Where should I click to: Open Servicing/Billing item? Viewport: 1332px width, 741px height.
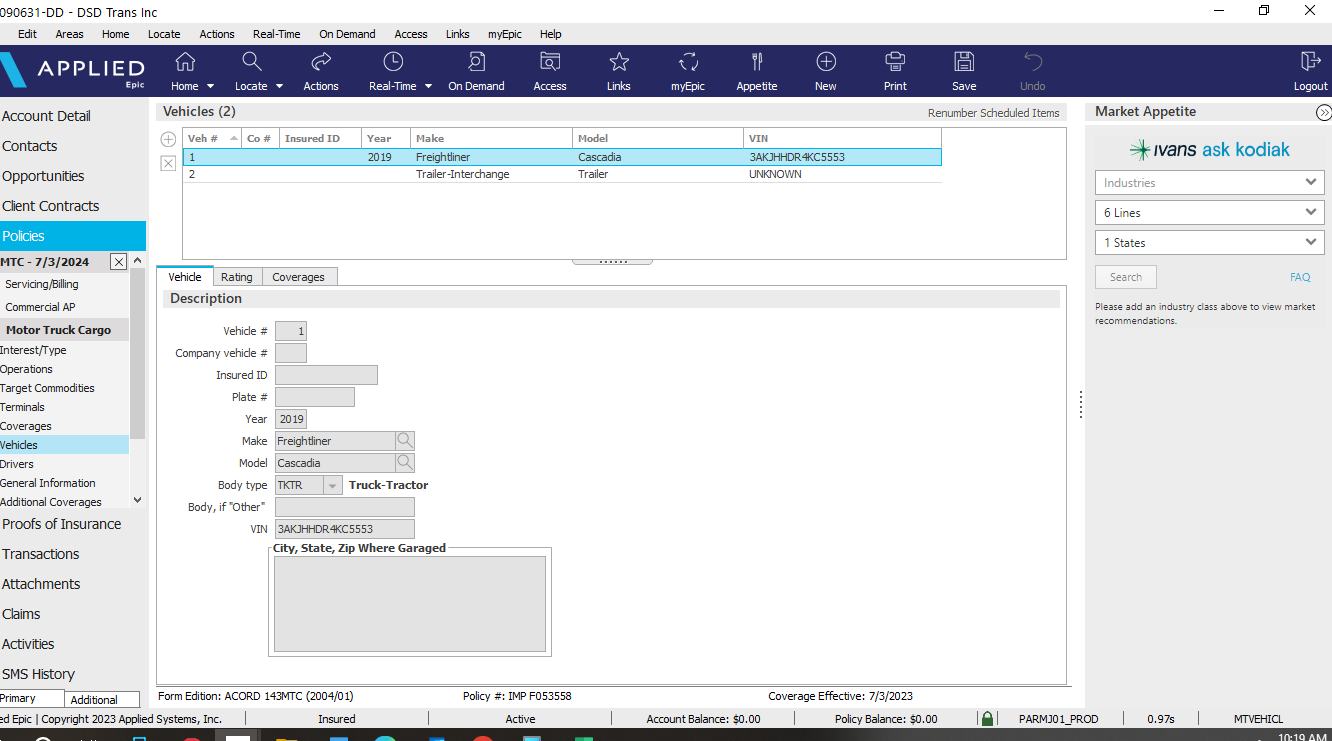(41, 284)
